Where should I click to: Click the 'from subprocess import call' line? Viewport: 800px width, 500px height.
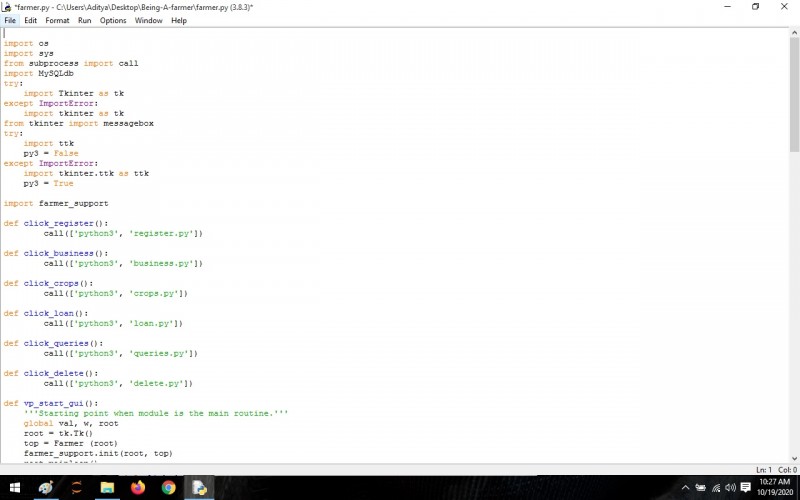(71, 63)
